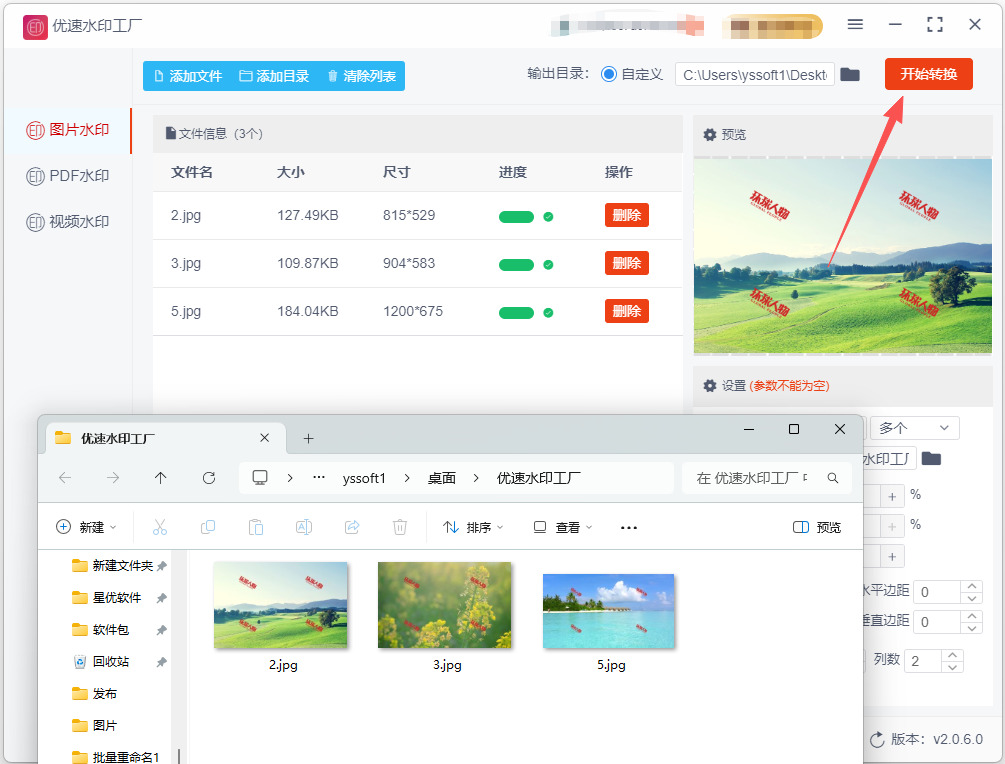Click the up-directory arrow in explorer
This screenshot has height=764, width=1005.
160,478
